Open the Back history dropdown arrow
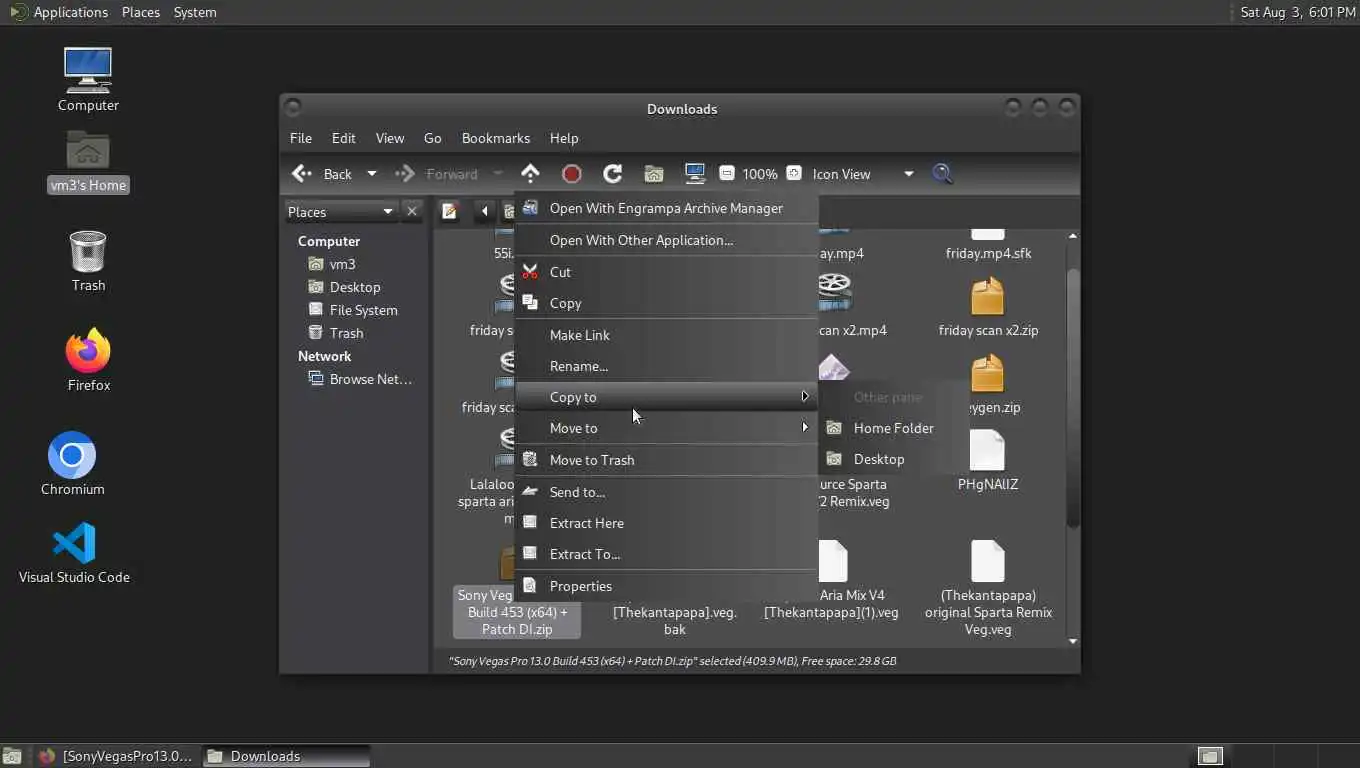Screen dimensions: 1360x768 (x=371, y=174)
